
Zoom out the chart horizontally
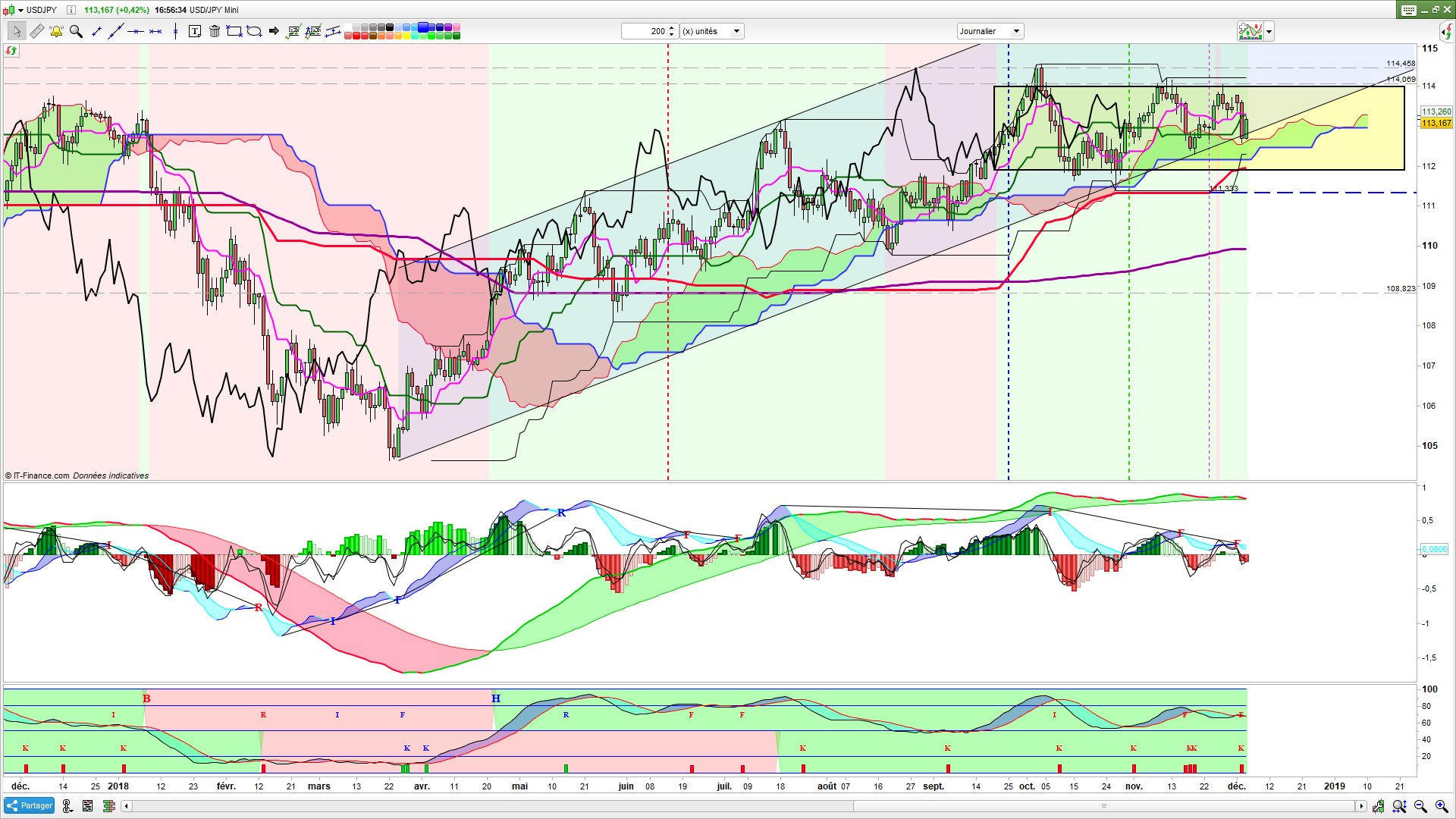coord(1420,806)
